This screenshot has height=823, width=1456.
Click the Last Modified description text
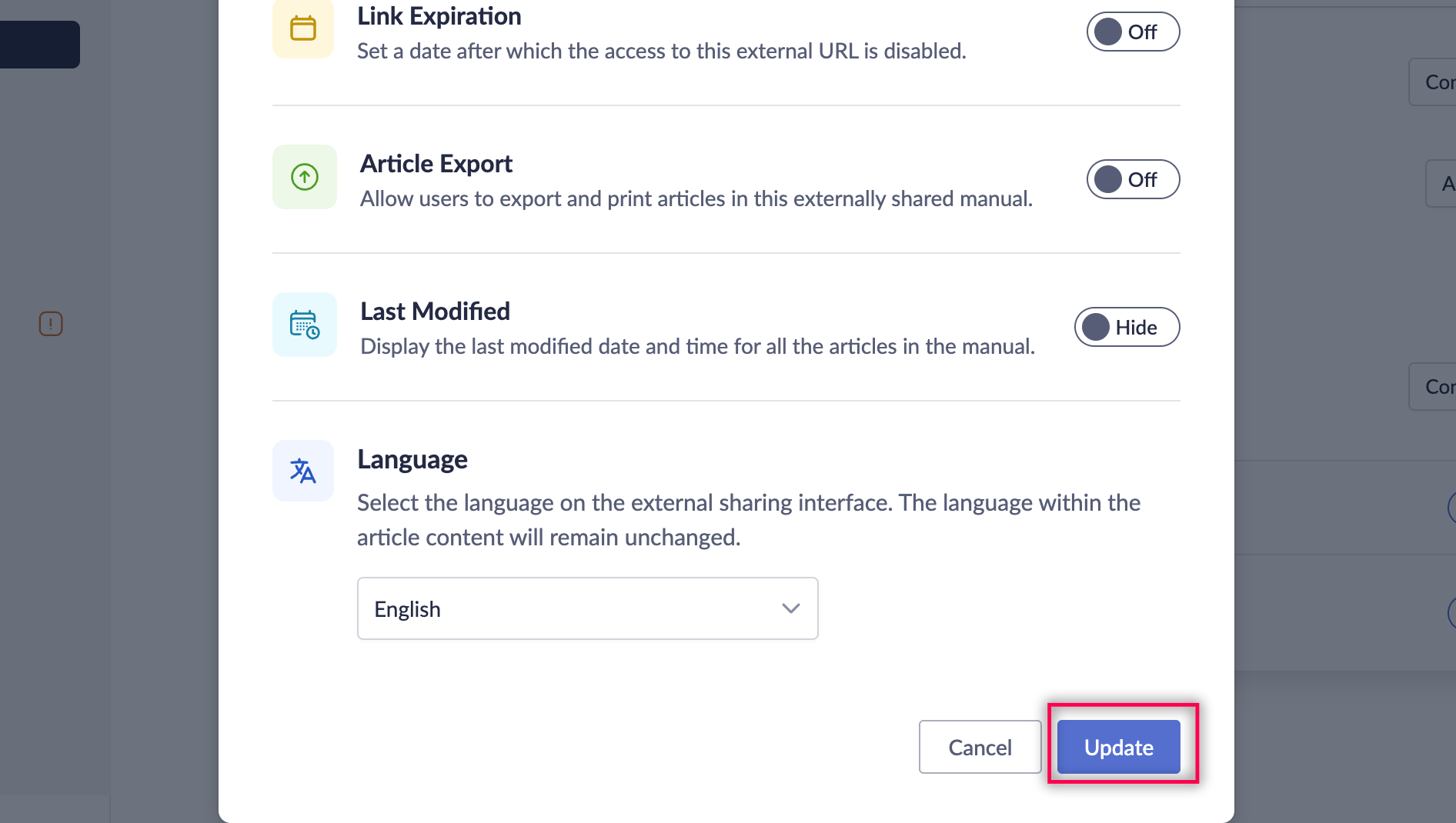[697, 347]
